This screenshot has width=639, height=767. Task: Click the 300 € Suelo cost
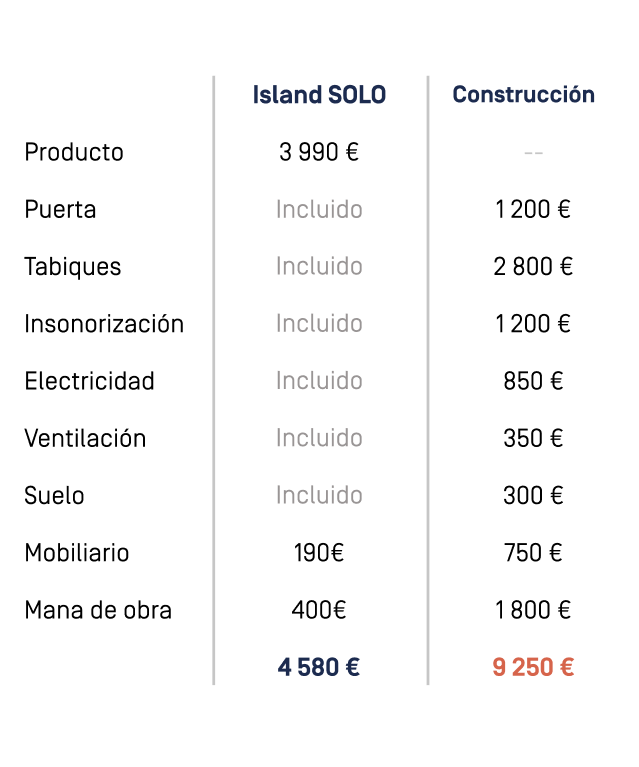533,496
